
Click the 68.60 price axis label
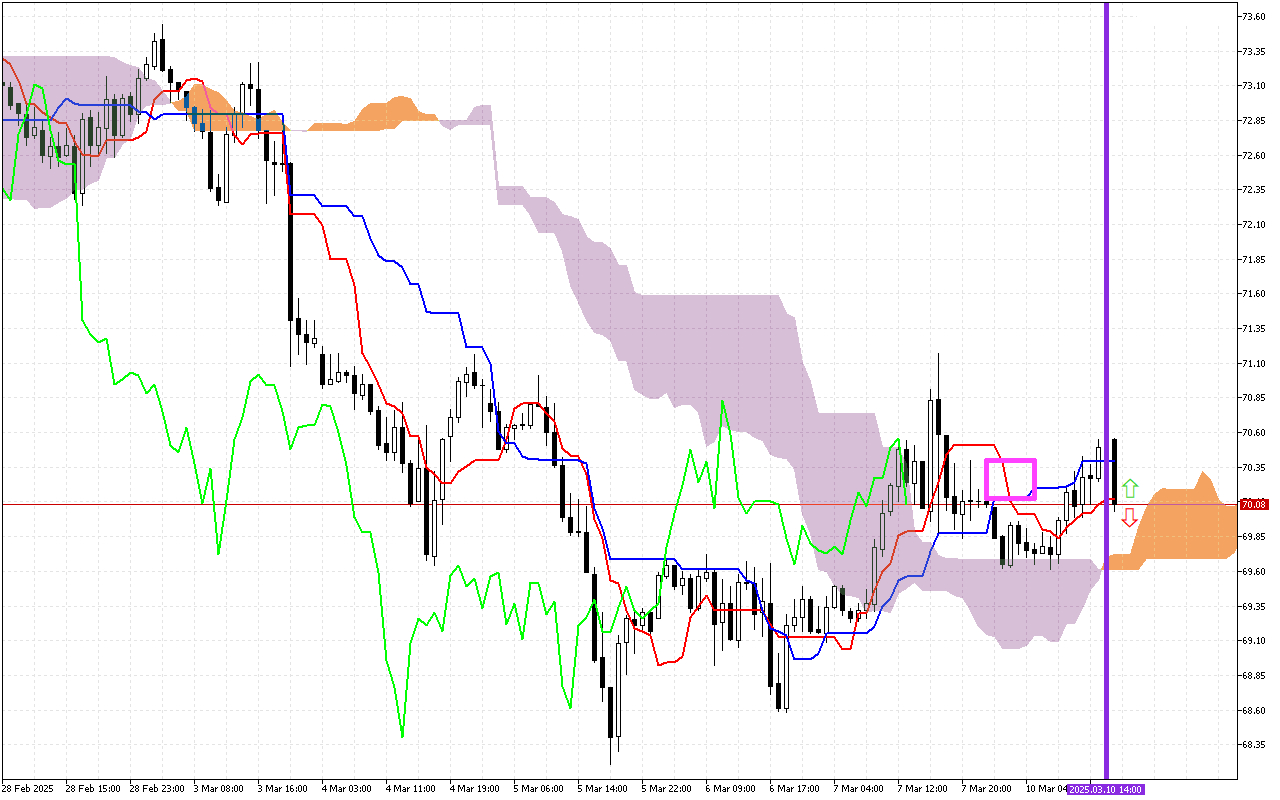[x=1254, y=710]
